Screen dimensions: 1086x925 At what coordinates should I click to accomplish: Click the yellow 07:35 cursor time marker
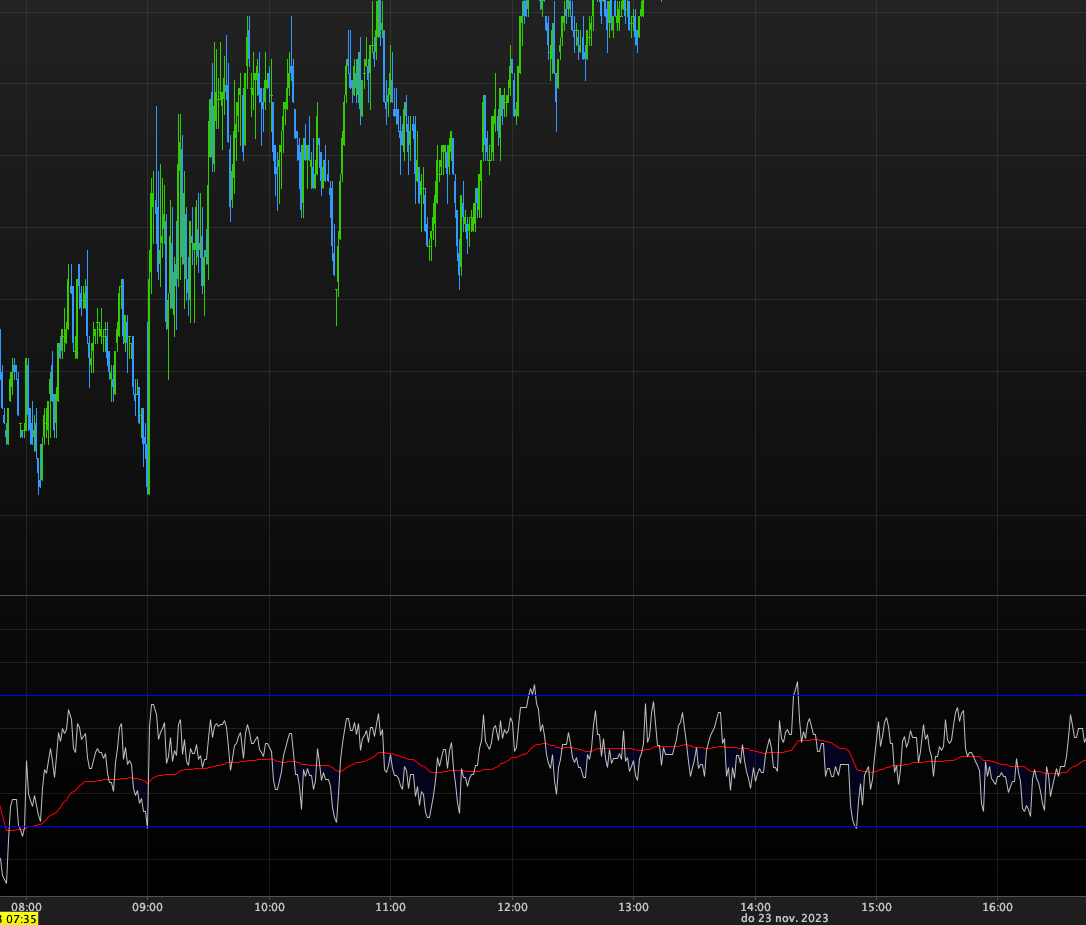coord(19,919)
